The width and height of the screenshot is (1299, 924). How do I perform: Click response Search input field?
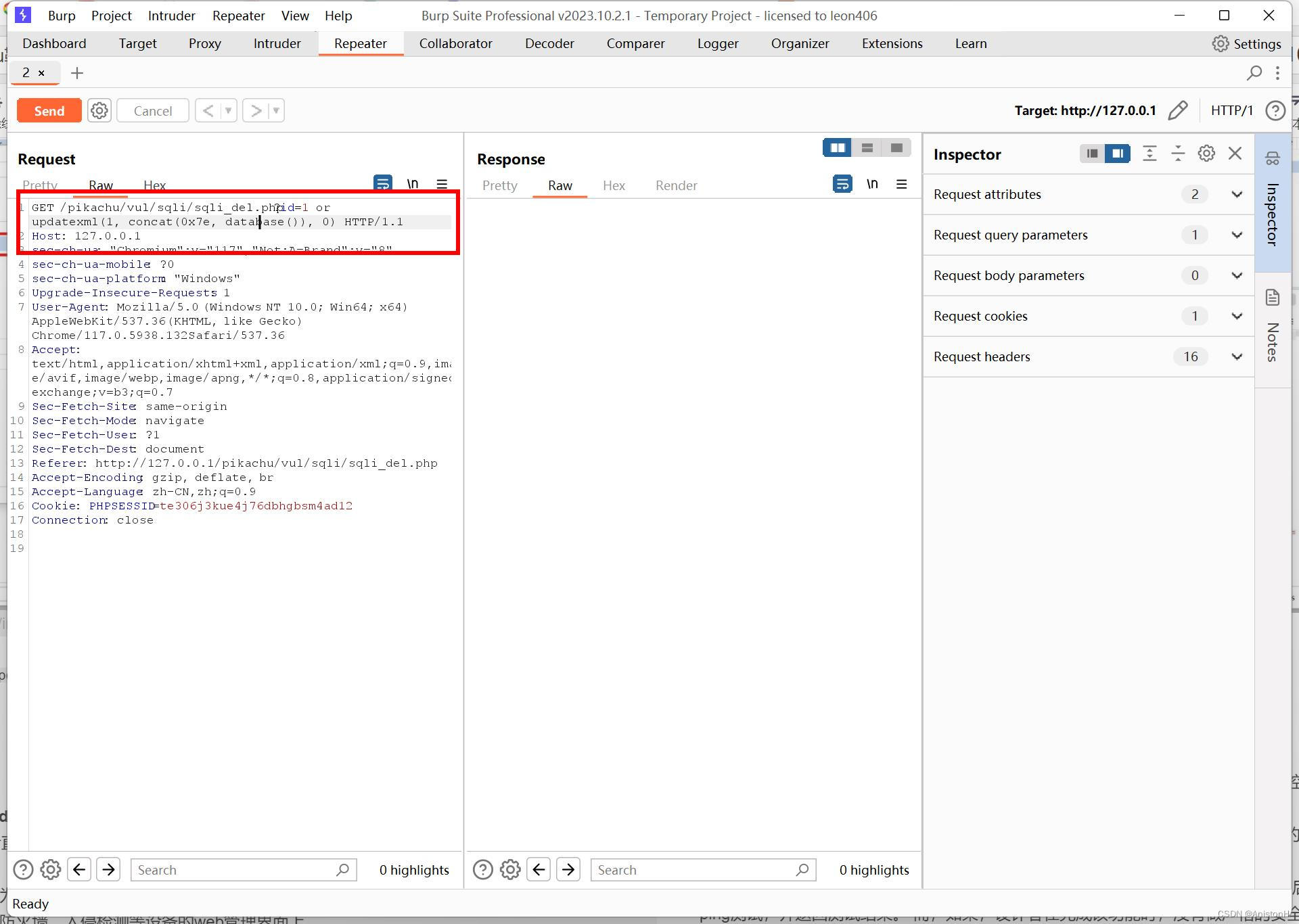click(704, 870)
